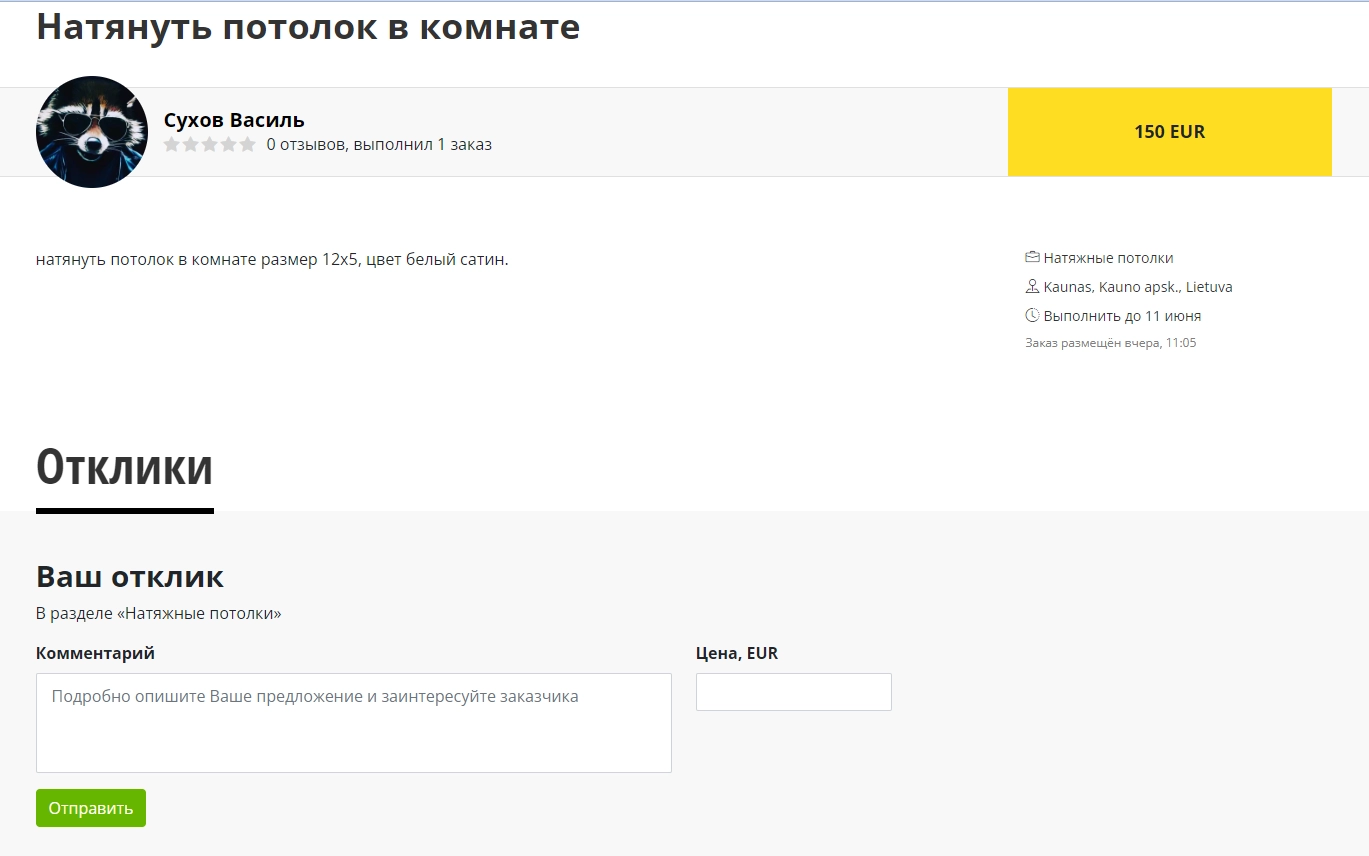The width and height of the screenshot is (1369, 856).
Task: Switch to the Отклики tab heading
Action: coord(124,467)
